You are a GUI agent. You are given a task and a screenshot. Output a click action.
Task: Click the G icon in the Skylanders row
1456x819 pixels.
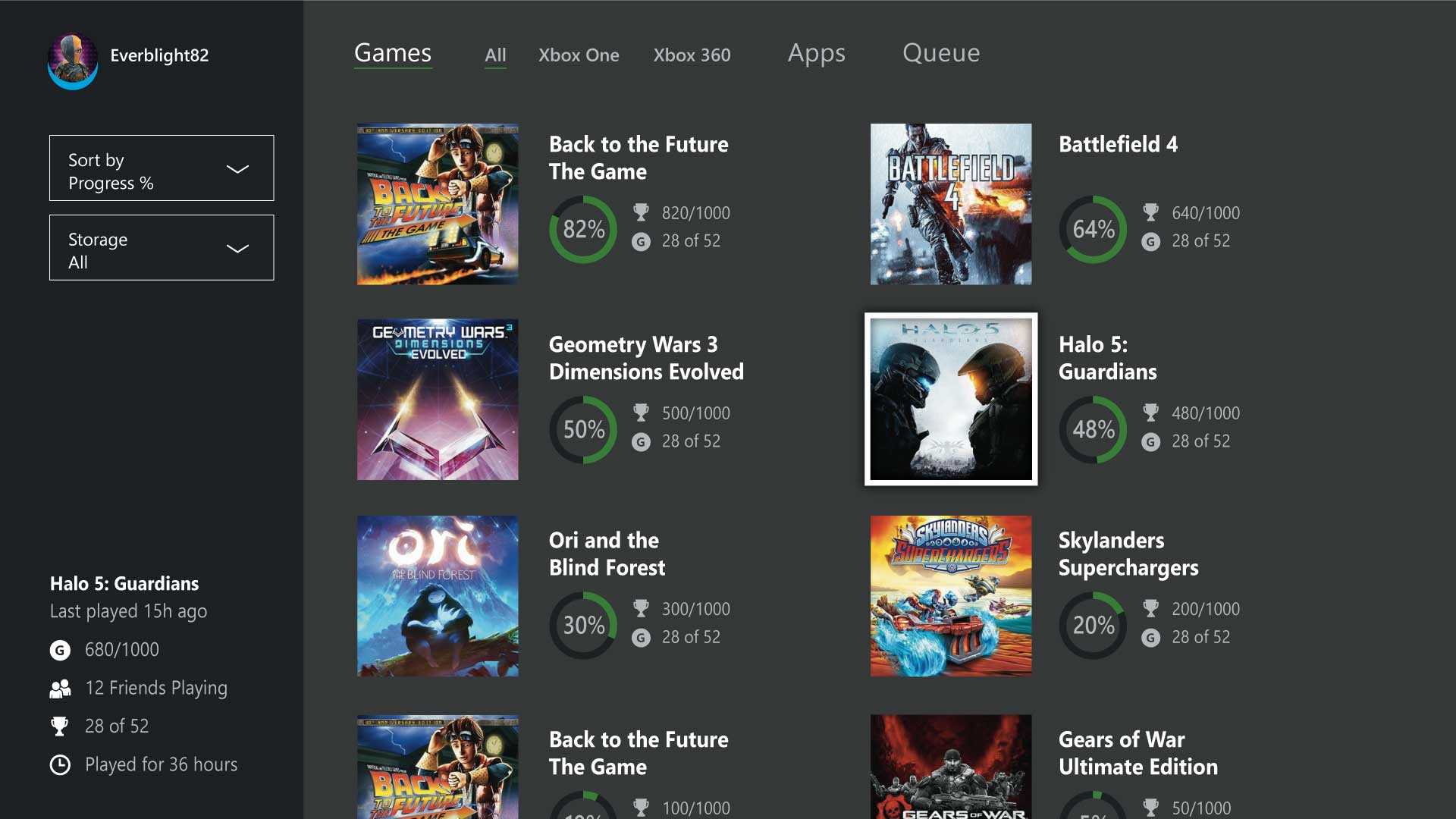[1150, 638]
